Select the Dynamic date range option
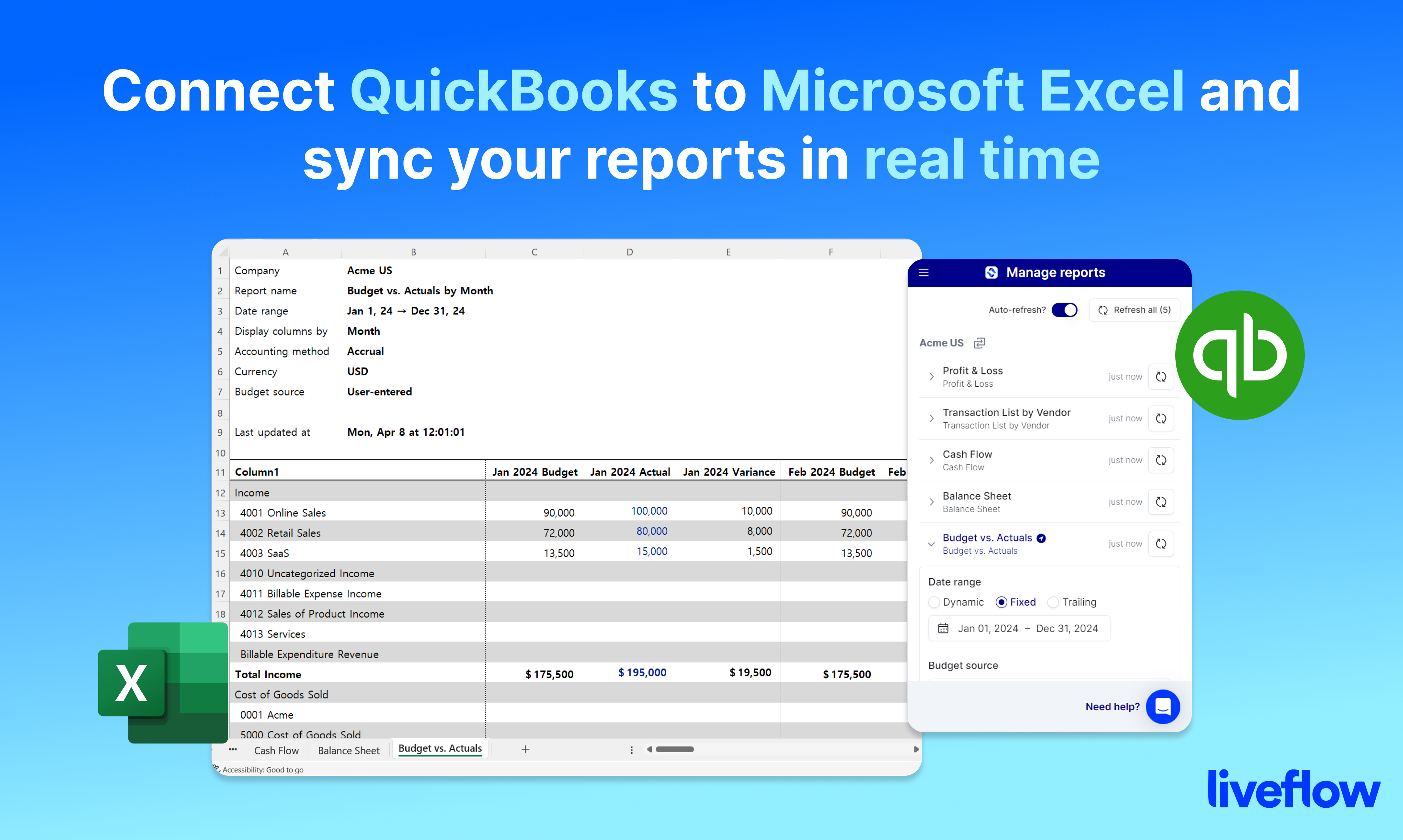 934,602
